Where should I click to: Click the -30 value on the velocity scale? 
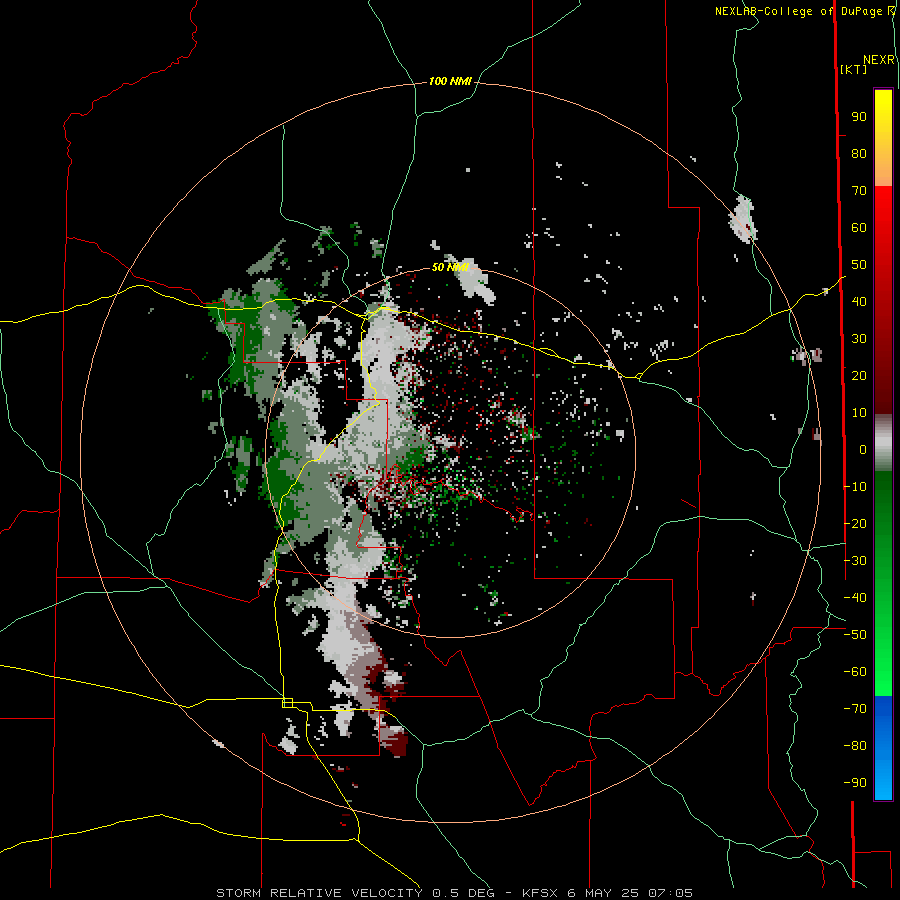coord(855,561)
